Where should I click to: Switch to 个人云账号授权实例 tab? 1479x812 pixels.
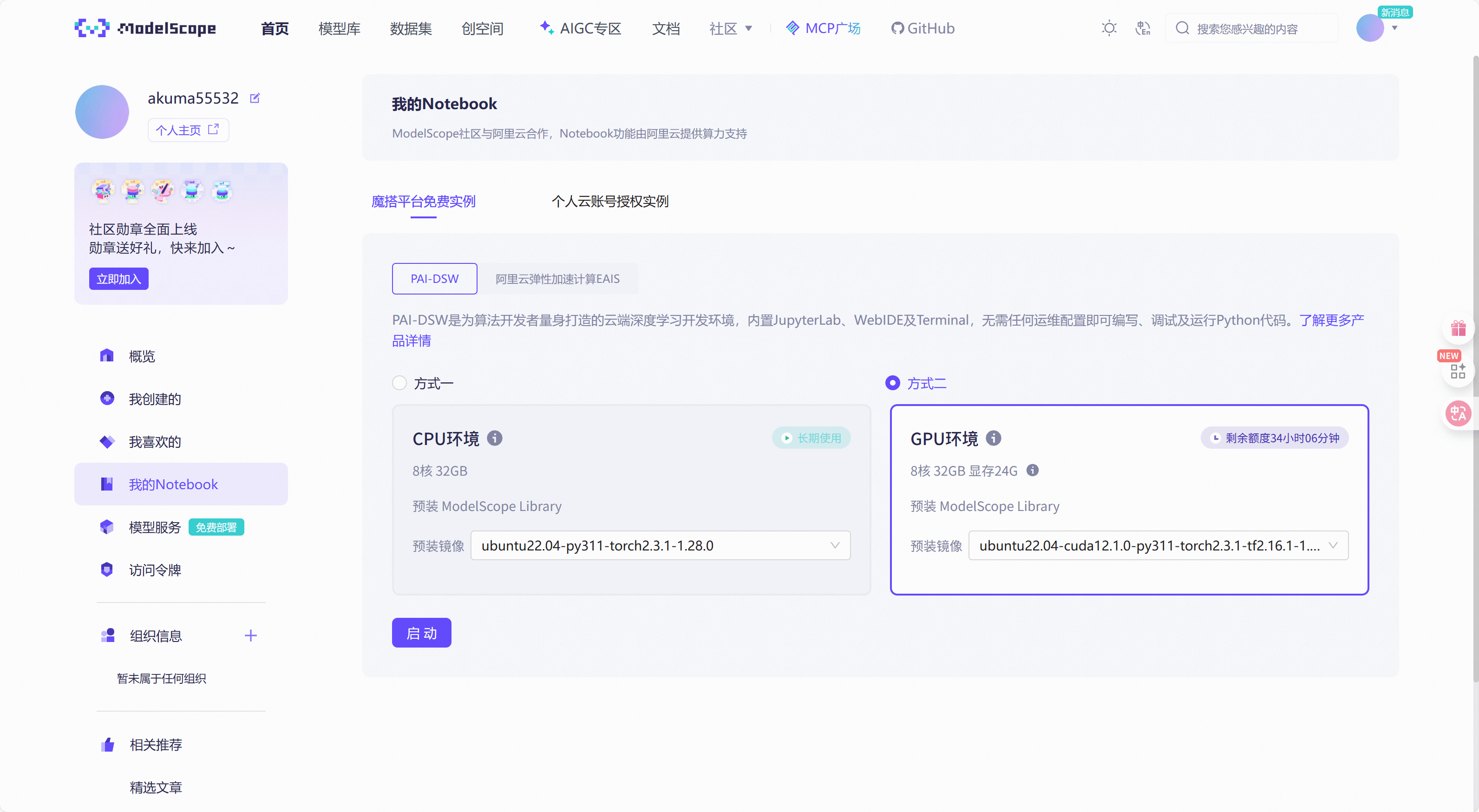pos(610,202)
